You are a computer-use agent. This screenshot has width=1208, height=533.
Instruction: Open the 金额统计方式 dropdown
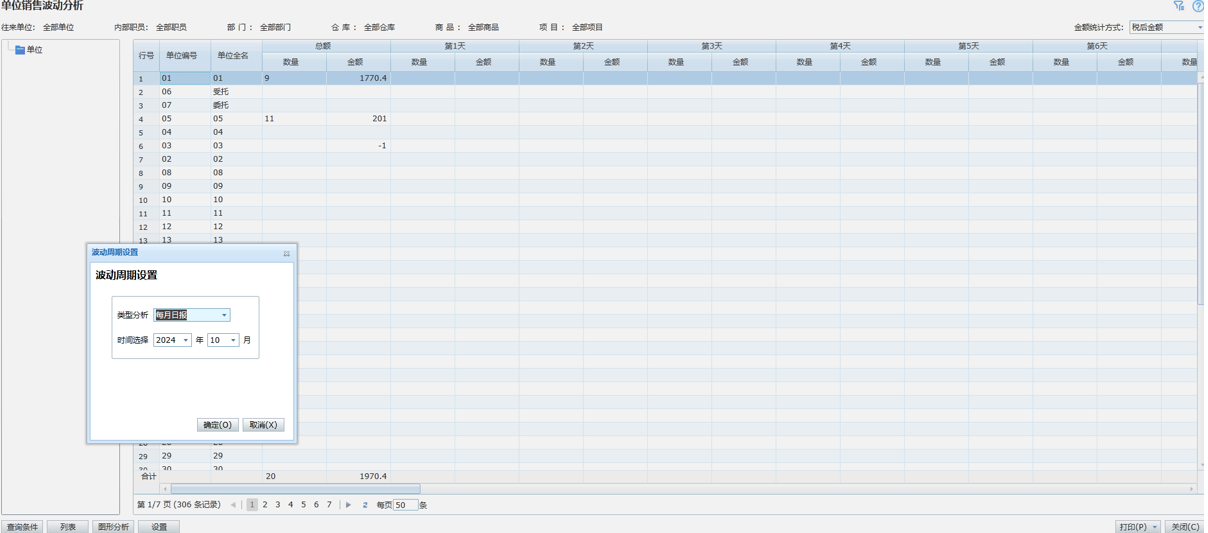click(1199, 28)
